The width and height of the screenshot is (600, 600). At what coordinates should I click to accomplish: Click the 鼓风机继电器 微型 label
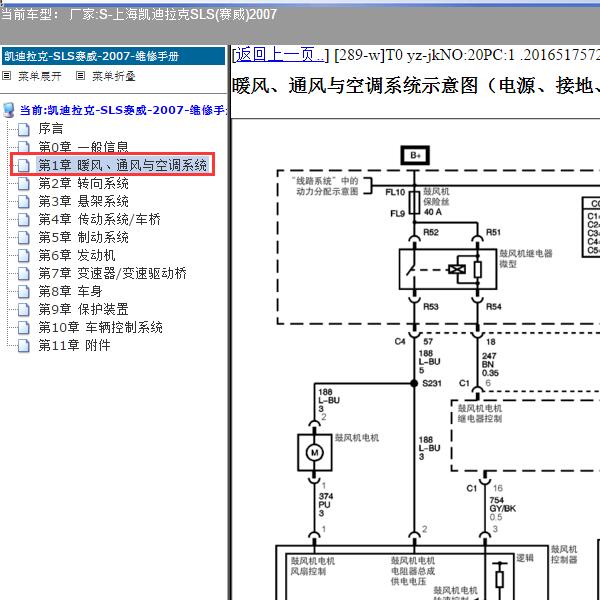[526, 258]
